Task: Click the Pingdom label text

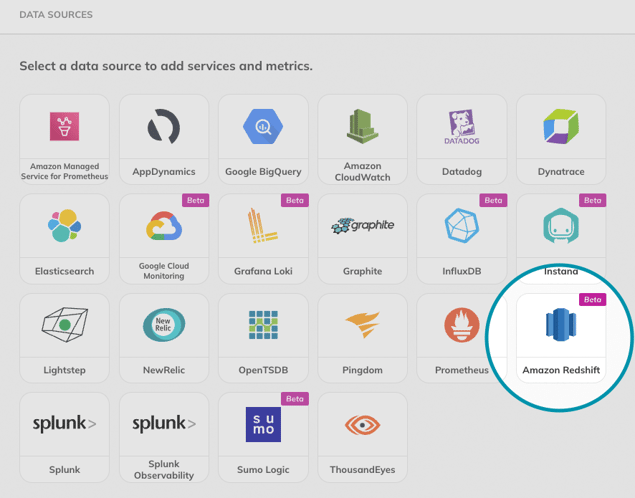Action: tap(362, 370)
